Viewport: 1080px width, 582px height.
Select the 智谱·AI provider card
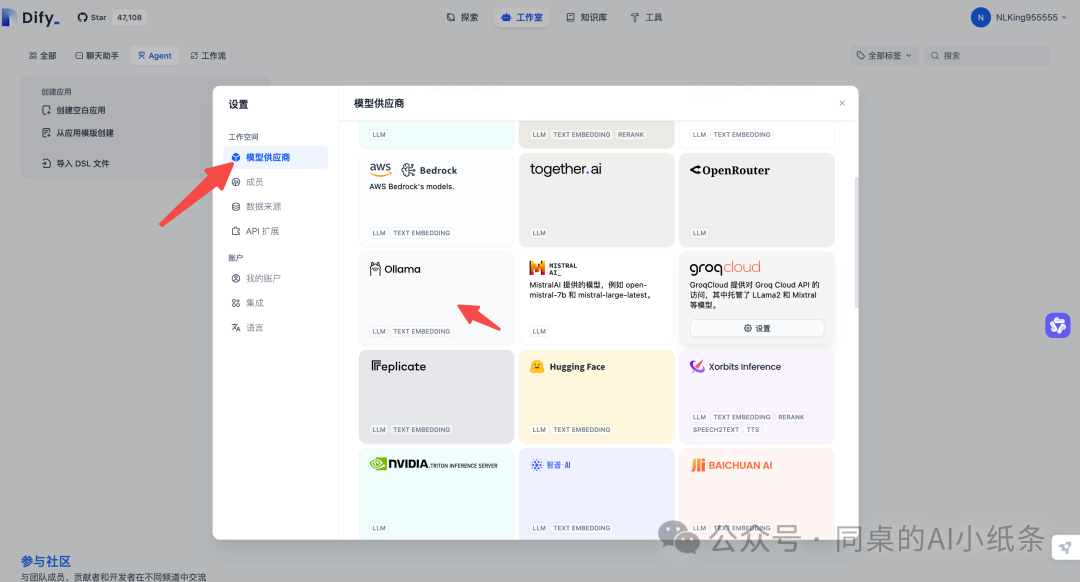tap(596, 494)
